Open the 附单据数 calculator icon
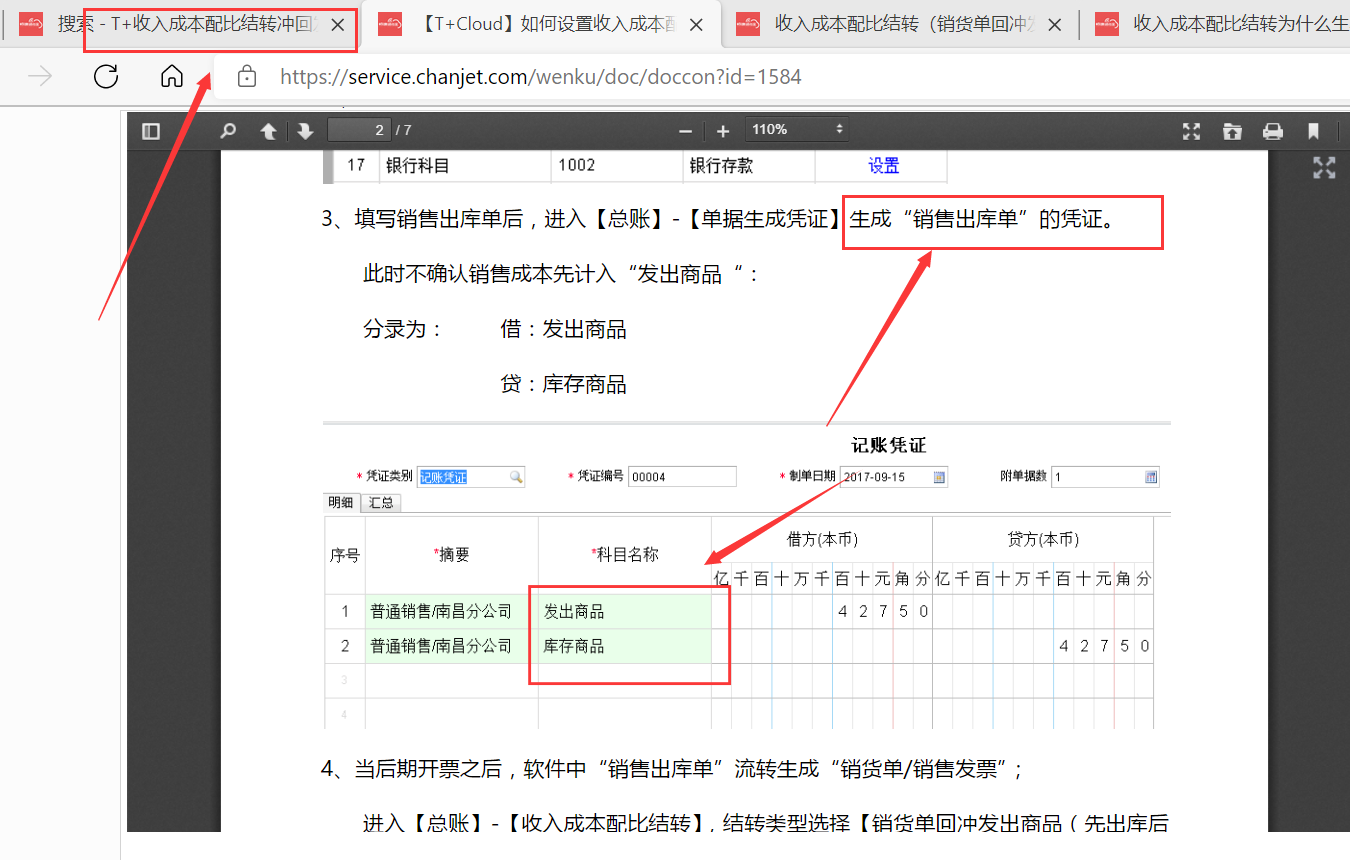1350x860 pixels. (1151, 477)
